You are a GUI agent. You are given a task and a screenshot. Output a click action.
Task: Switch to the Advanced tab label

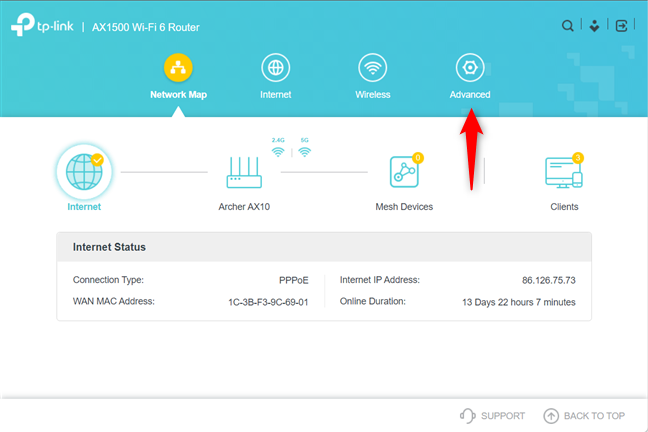pyautogui.click(x=470, y=95)
